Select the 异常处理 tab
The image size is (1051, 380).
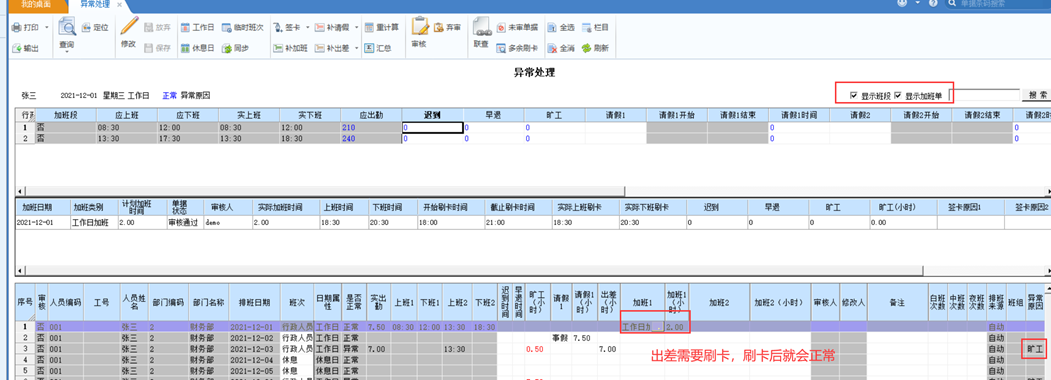click(94, 4)
